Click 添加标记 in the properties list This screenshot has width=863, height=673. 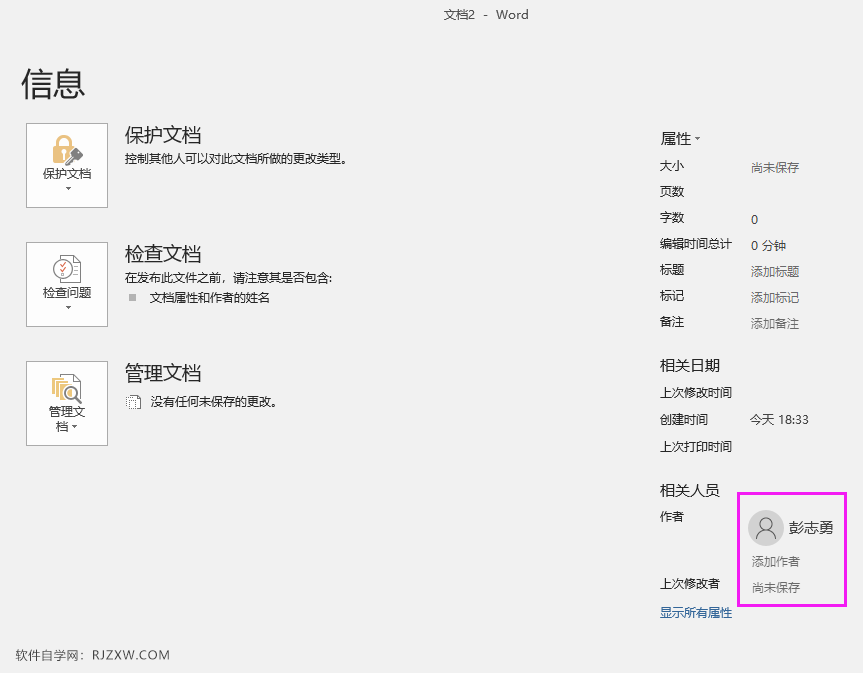tap(773, 296)
